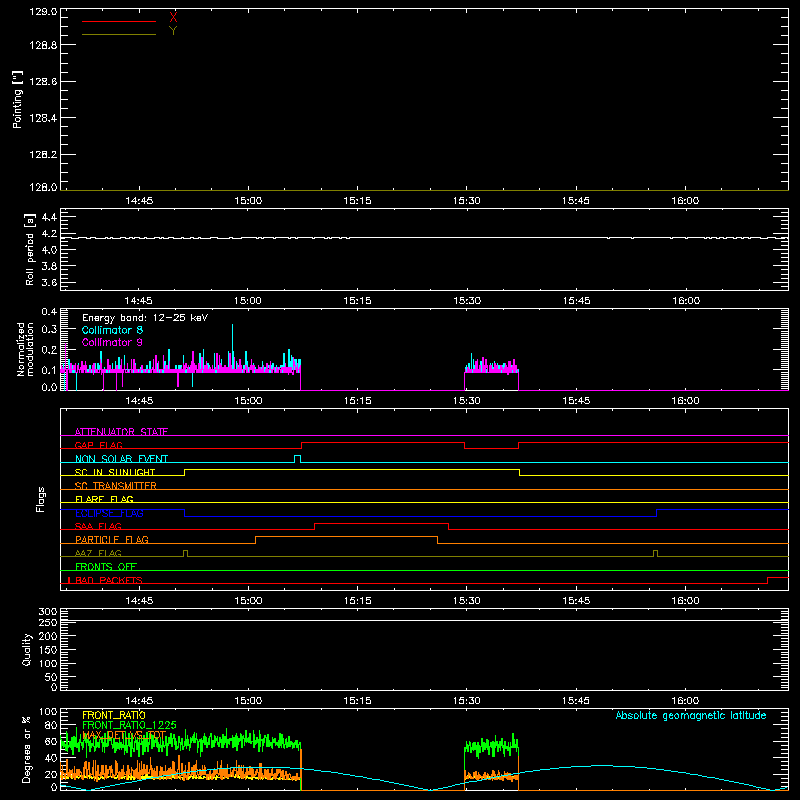Click the Pointing axis title
The height and width of the screenshot is (800, 800).
(18, 100)
